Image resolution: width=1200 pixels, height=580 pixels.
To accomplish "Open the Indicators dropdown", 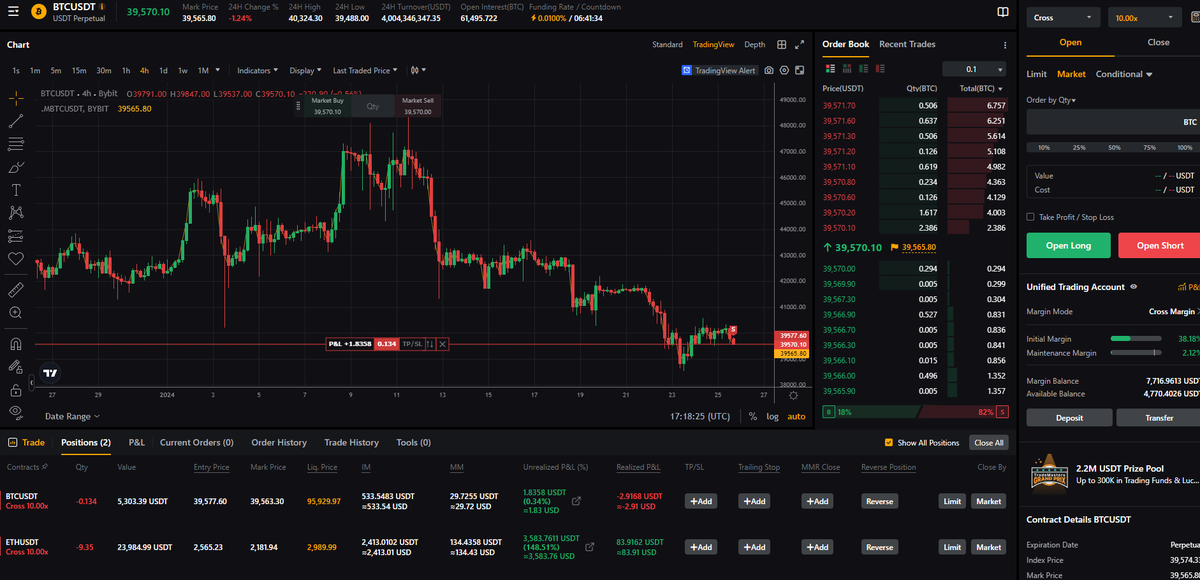I will pyautogui.click(x=257, y=71).
